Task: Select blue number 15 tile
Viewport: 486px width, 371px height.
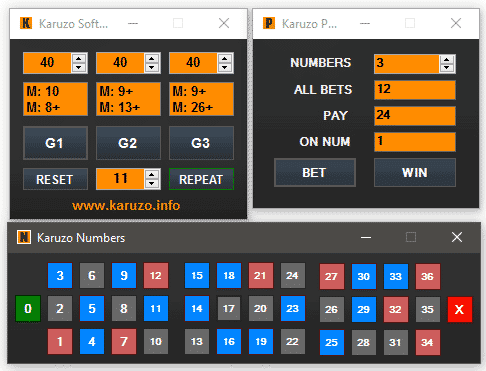Action: [x=197, y=275]
